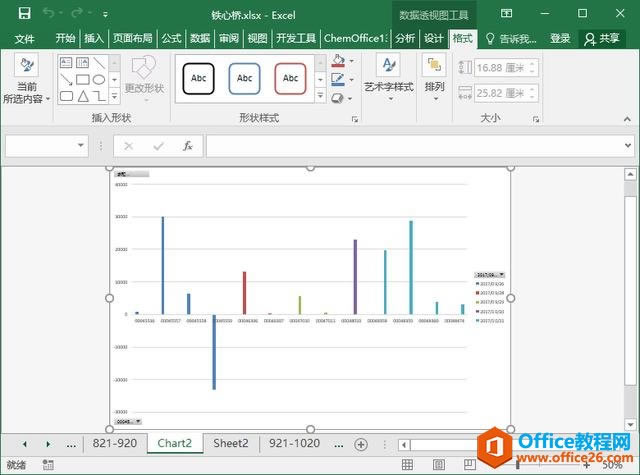
Task: Insert a text box shape
Action: click(66, 62)
